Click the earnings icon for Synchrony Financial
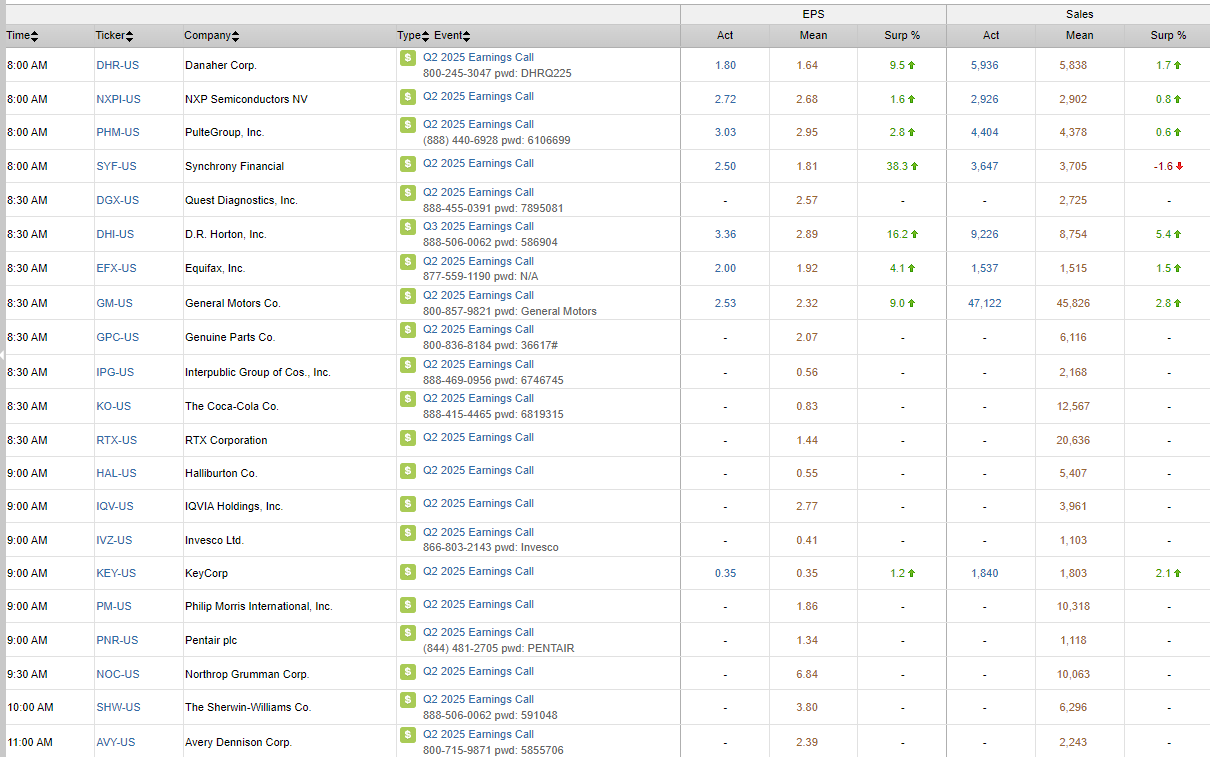The height and width of the screenshot is (757, 1210). (x=407, y=164)
